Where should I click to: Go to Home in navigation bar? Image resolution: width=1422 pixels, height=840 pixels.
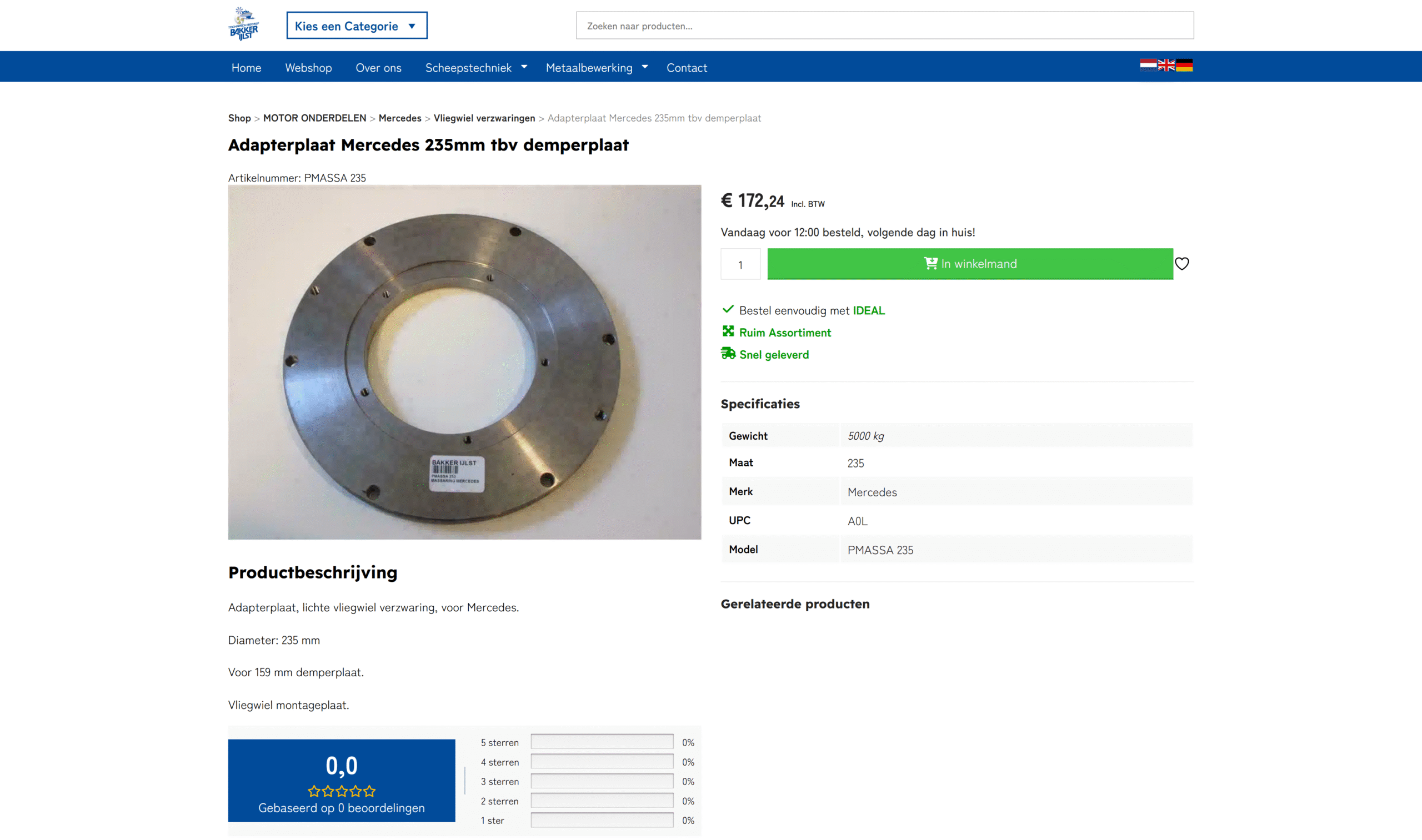click(246, 67)
